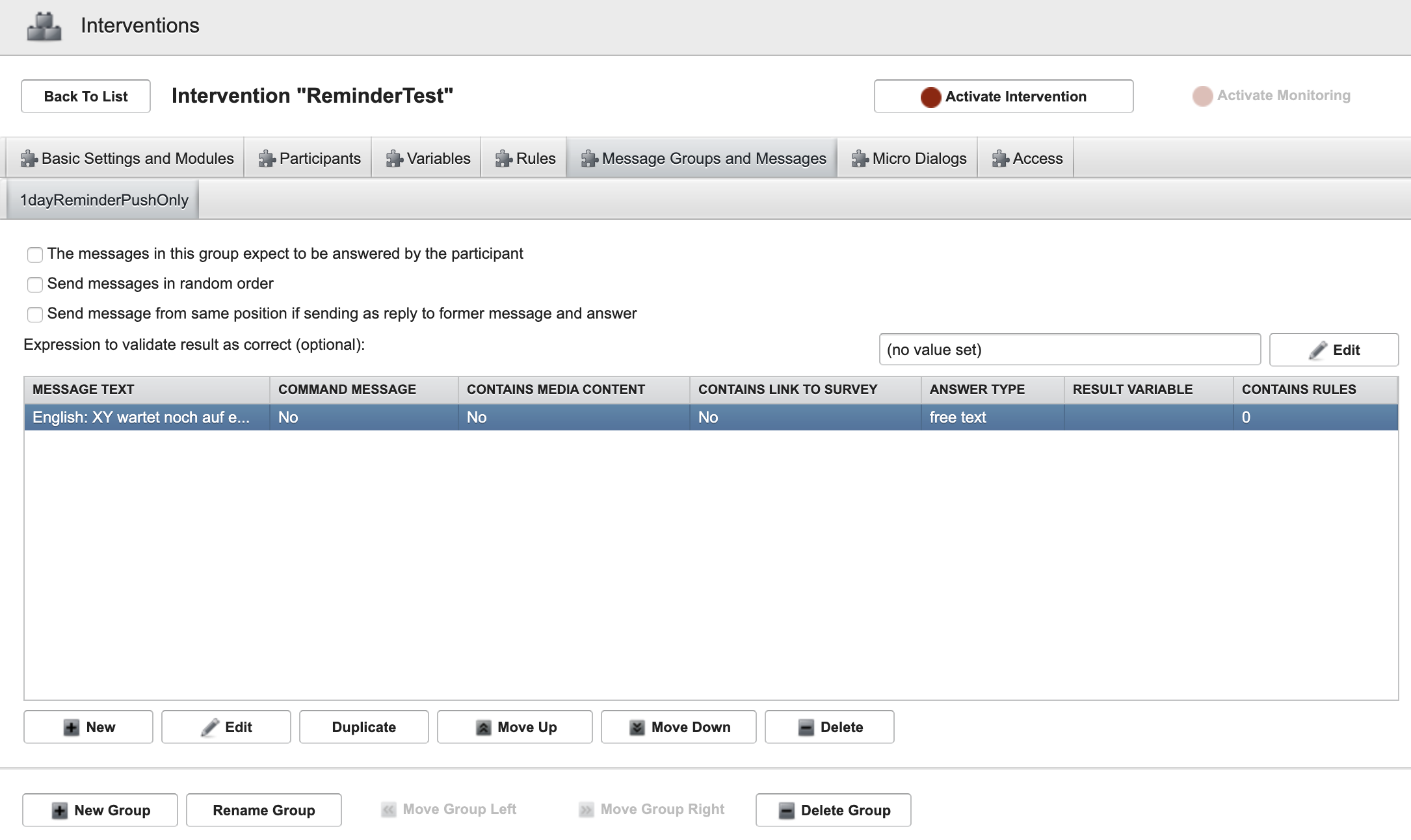Click the Move Down arrow icon
Viewport: 1411px width, 840px height.
coord(637,728)
